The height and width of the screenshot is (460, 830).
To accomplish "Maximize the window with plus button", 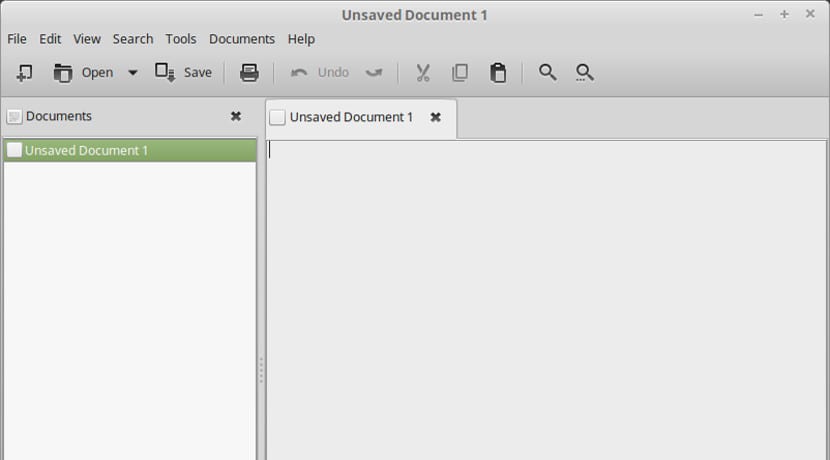I will 784,14.
